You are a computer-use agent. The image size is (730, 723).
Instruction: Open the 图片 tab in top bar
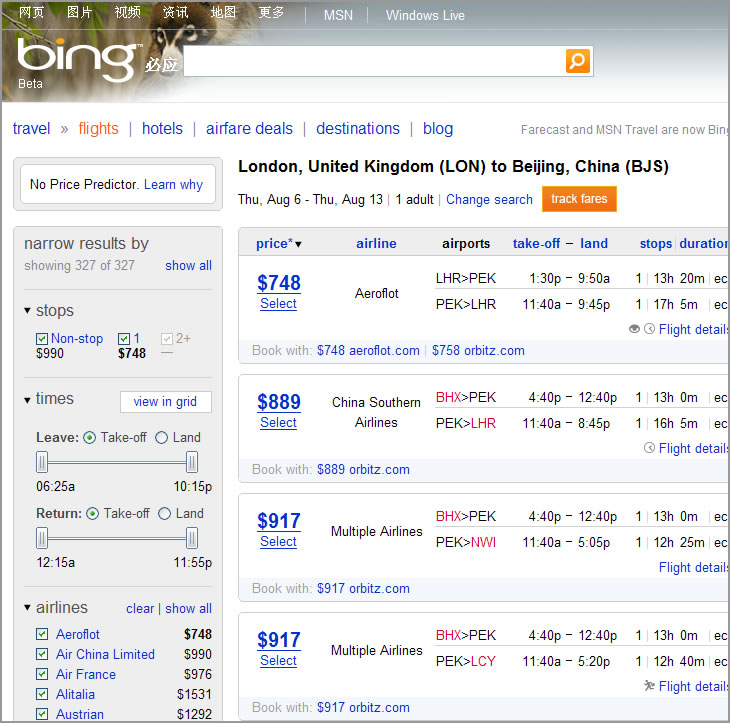point(79,12)
